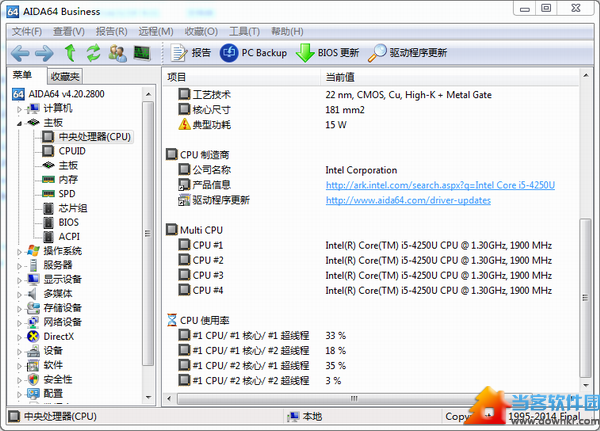Click the green refresh arrows icon
This screenshot has width=600, height=431.
point(93,53)
